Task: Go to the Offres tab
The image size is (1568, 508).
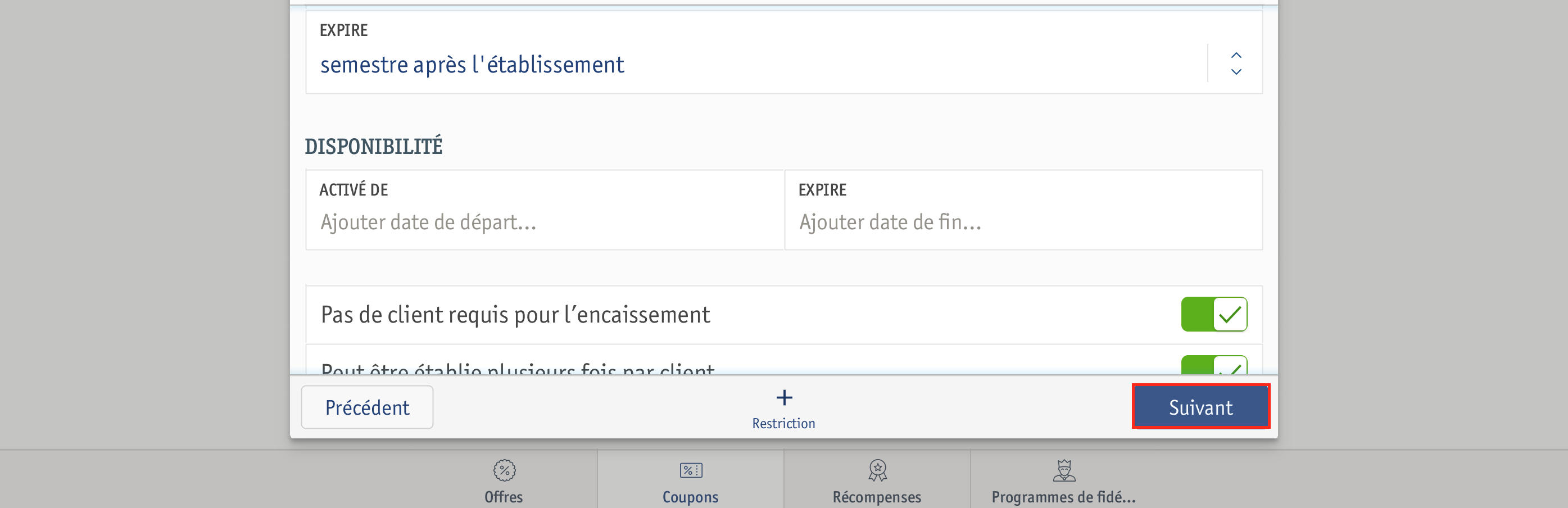Action: 504,479
